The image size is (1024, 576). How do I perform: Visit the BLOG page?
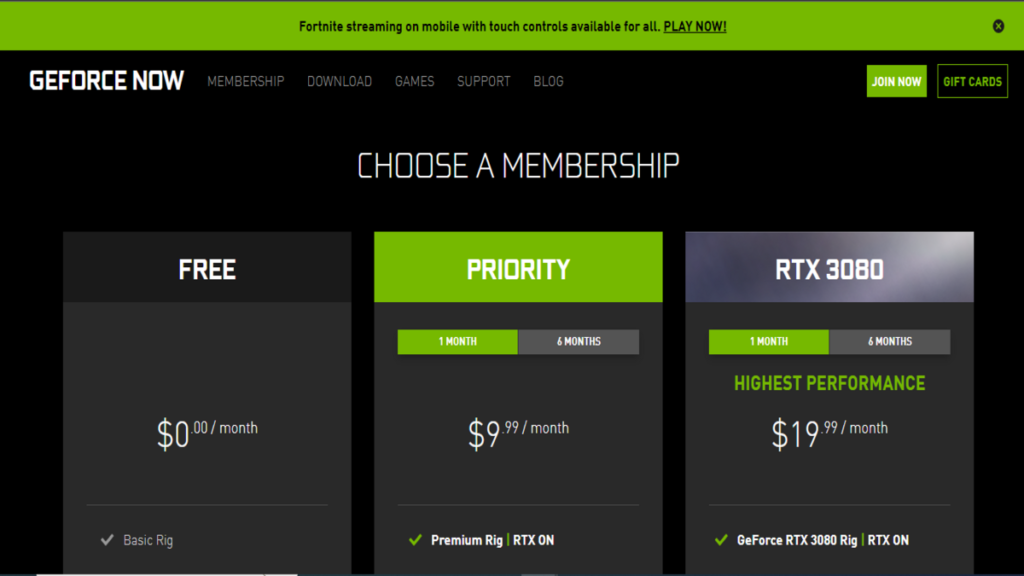click(548, 81)
